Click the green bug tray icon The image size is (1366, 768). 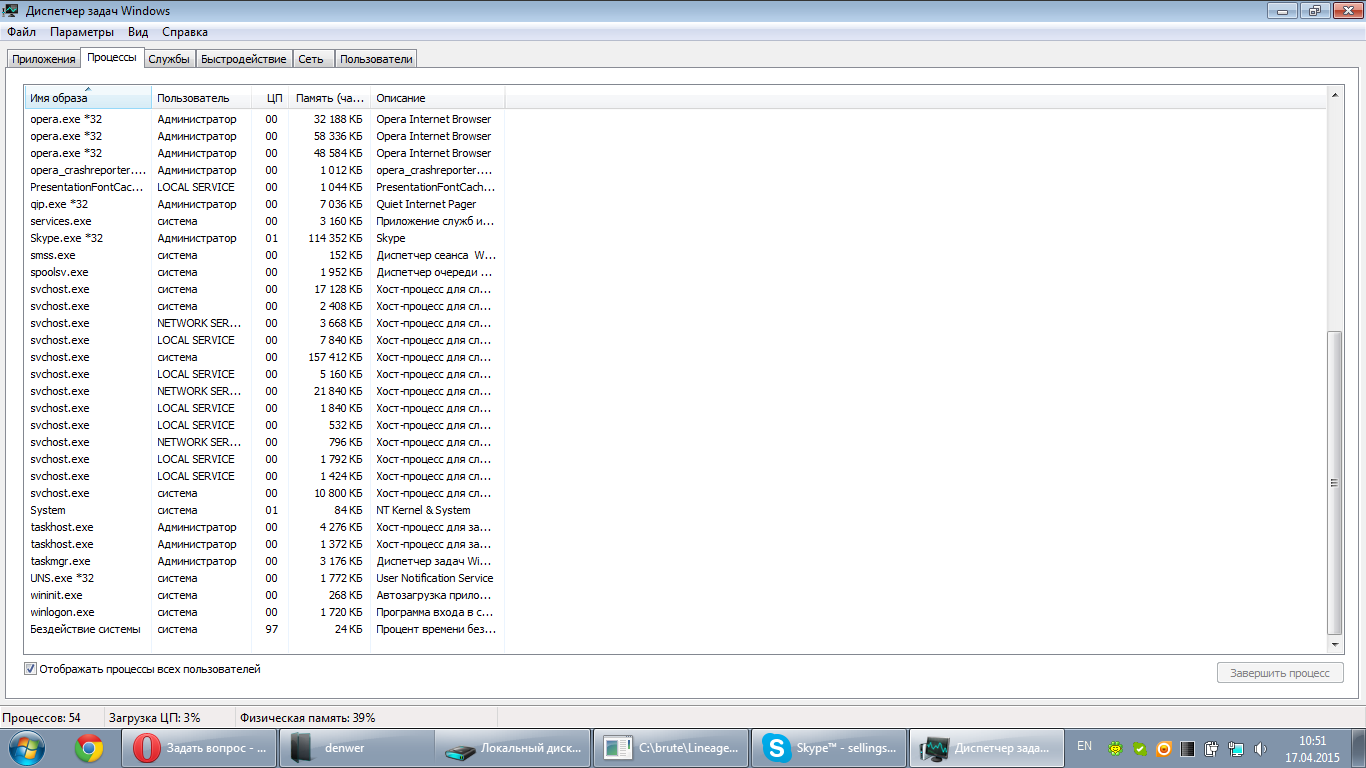(1114, 748)
